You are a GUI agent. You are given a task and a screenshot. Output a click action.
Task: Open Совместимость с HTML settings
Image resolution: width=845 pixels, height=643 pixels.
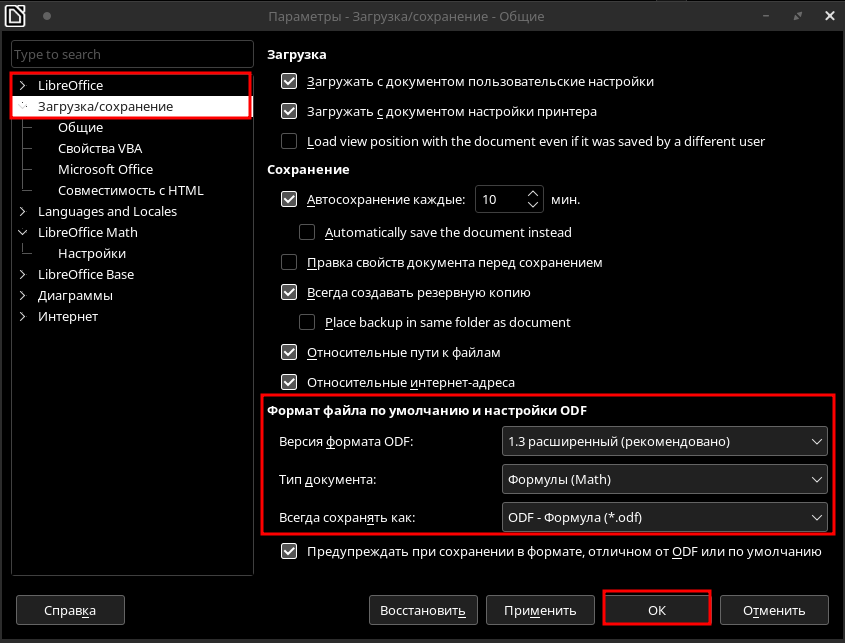point(130,191)
